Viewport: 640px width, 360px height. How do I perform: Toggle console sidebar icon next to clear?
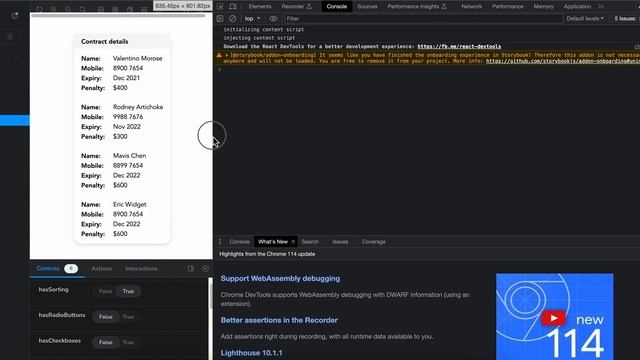pos(220,19)
